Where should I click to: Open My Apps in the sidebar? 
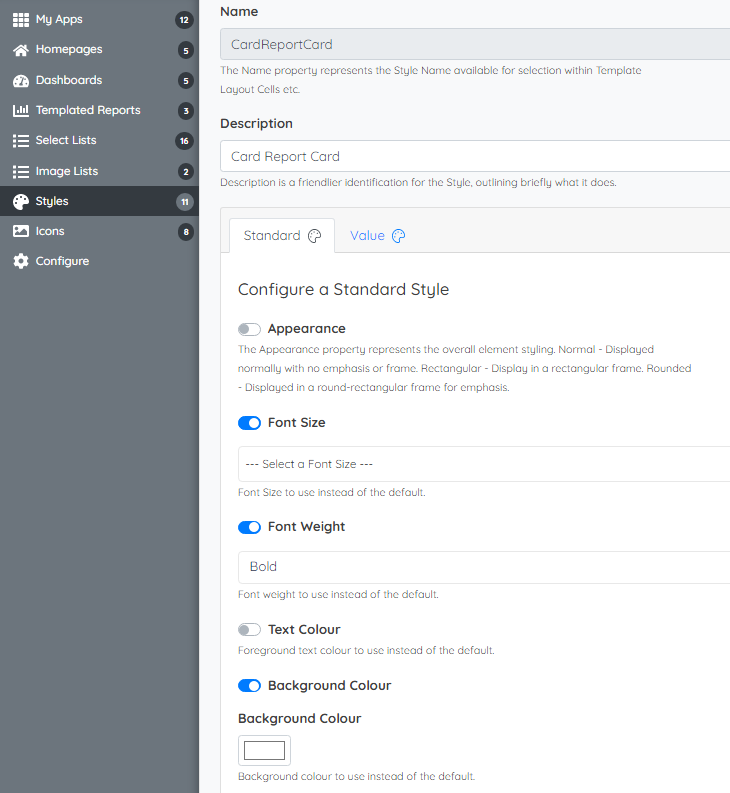point(99,20)
